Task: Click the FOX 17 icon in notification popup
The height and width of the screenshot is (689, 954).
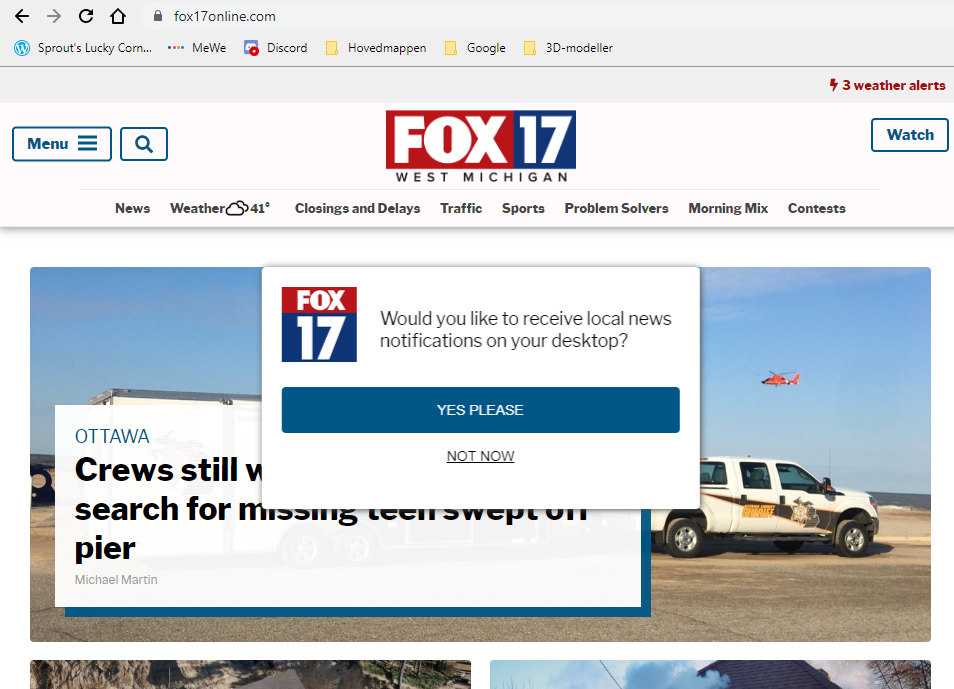Action: (x=319, y=324)
